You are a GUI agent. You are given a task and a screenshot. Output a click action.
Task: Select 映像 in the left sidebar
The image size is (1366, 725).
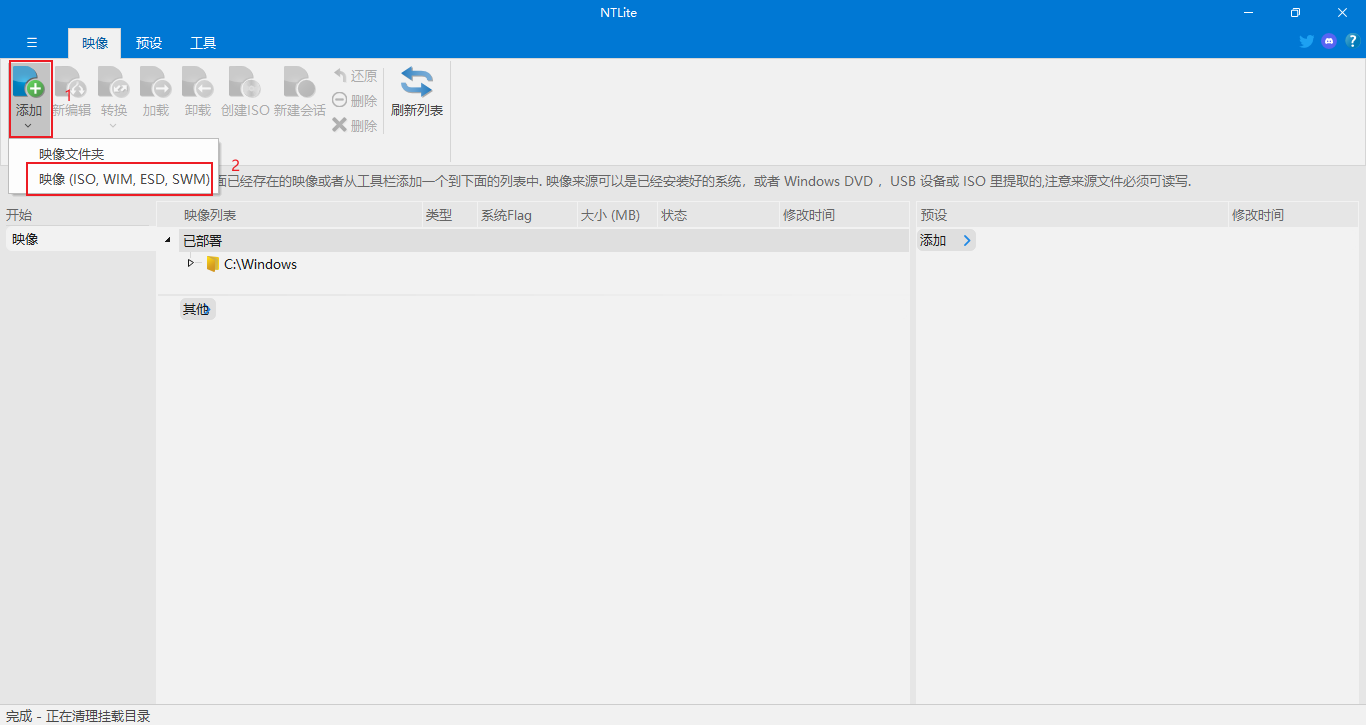[80, 240]
